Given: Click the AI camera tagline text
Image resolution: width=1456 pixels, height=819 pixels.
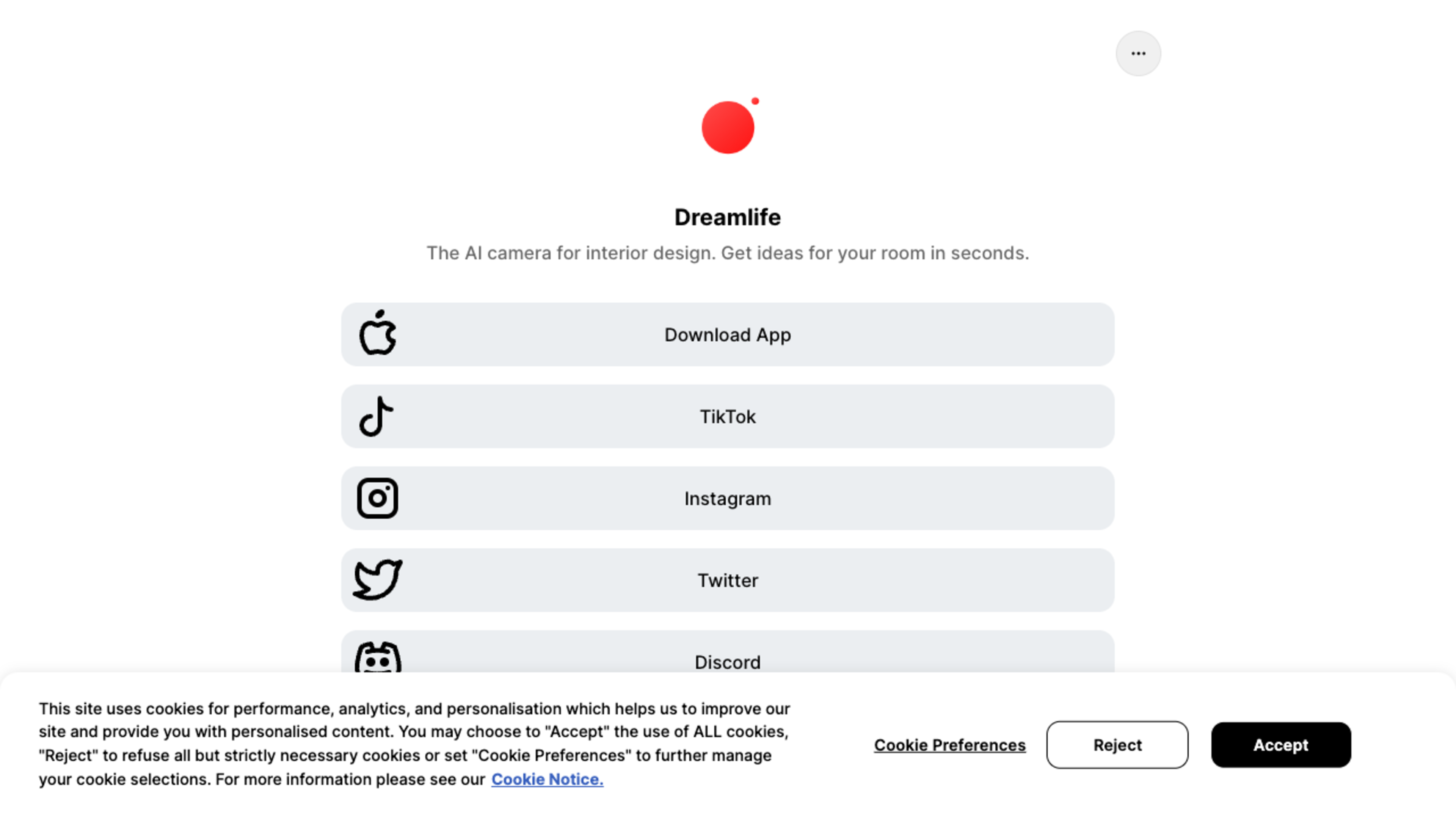Looking at the screenshot, I should coord(728,253).
